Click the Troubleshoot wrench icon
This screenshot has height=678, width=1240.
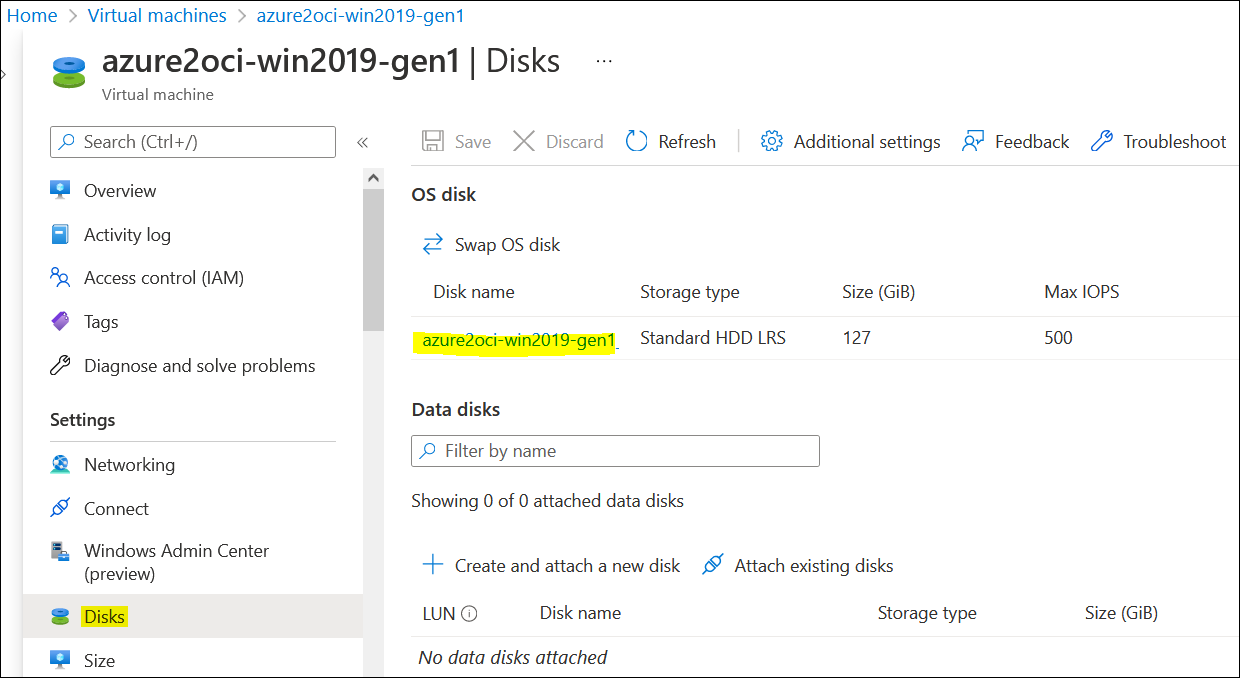1102,142
